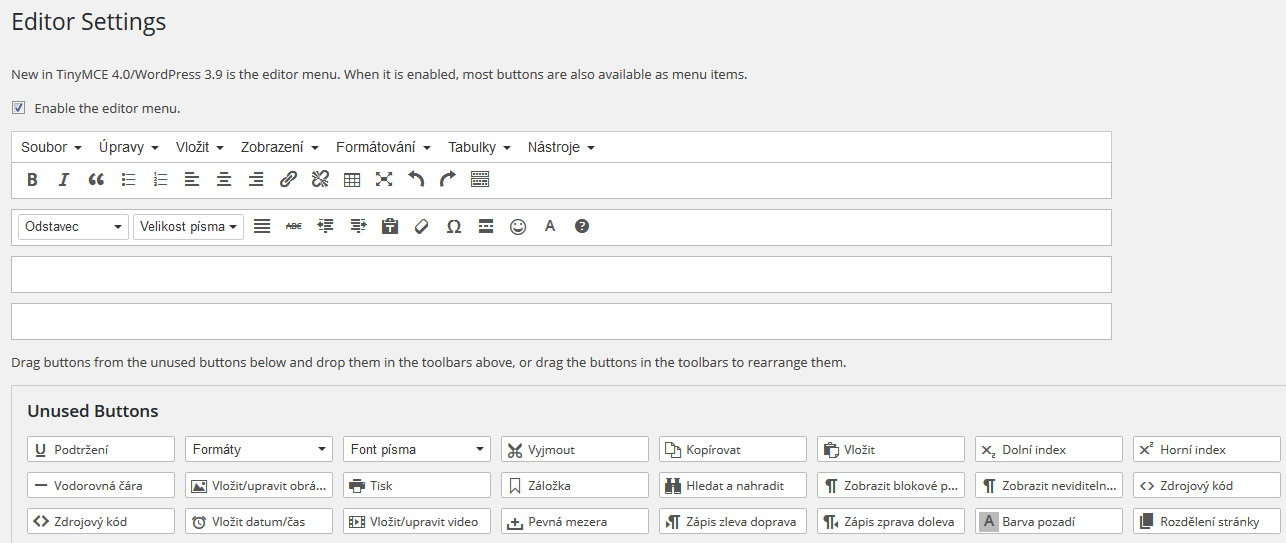Select the justify text icon
This screenshot has width=1286, height=543.
pos(262,227)
